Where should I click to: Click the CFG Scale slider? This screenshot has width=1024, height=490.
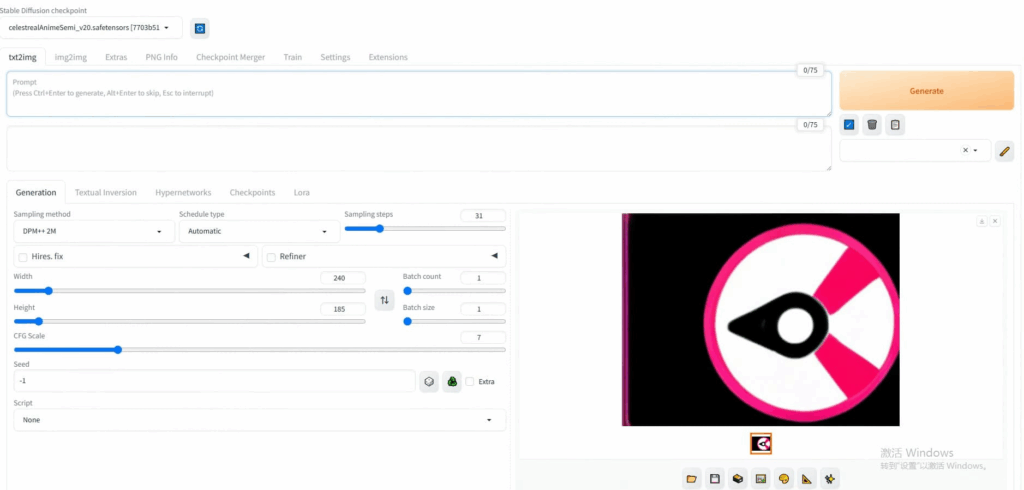click(118, 350)
